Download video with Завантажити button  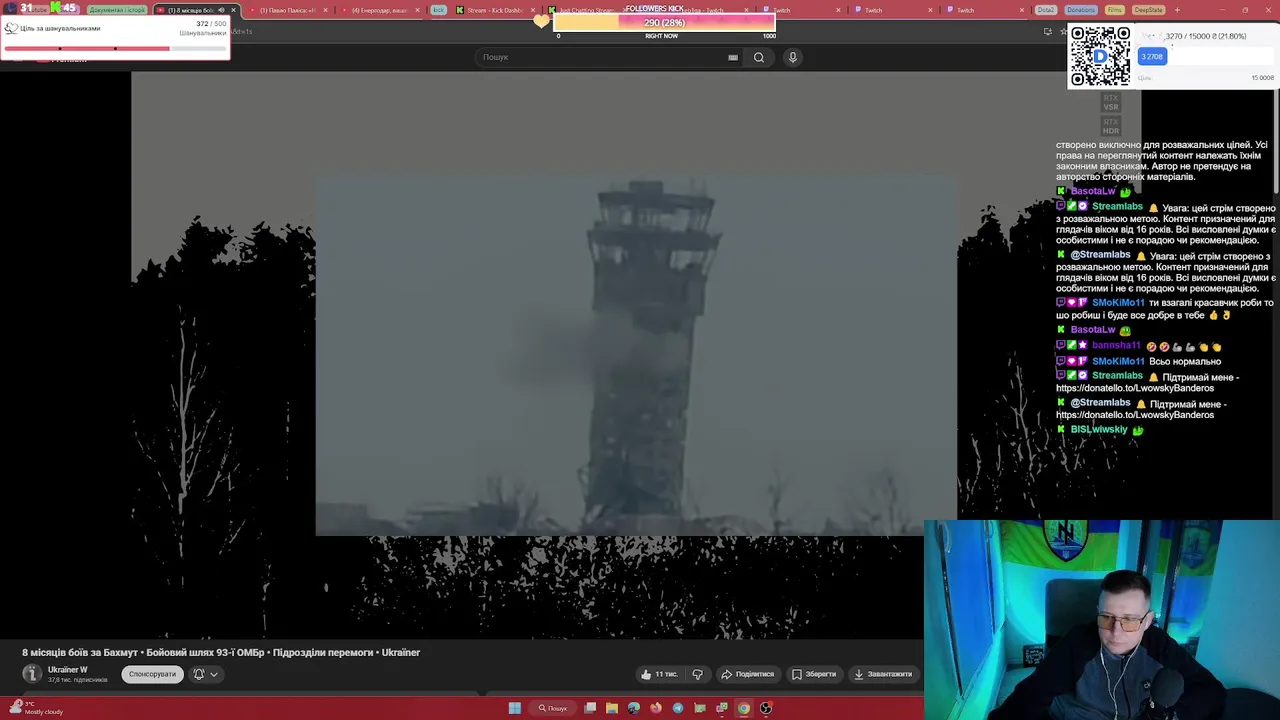click(883, 674)
